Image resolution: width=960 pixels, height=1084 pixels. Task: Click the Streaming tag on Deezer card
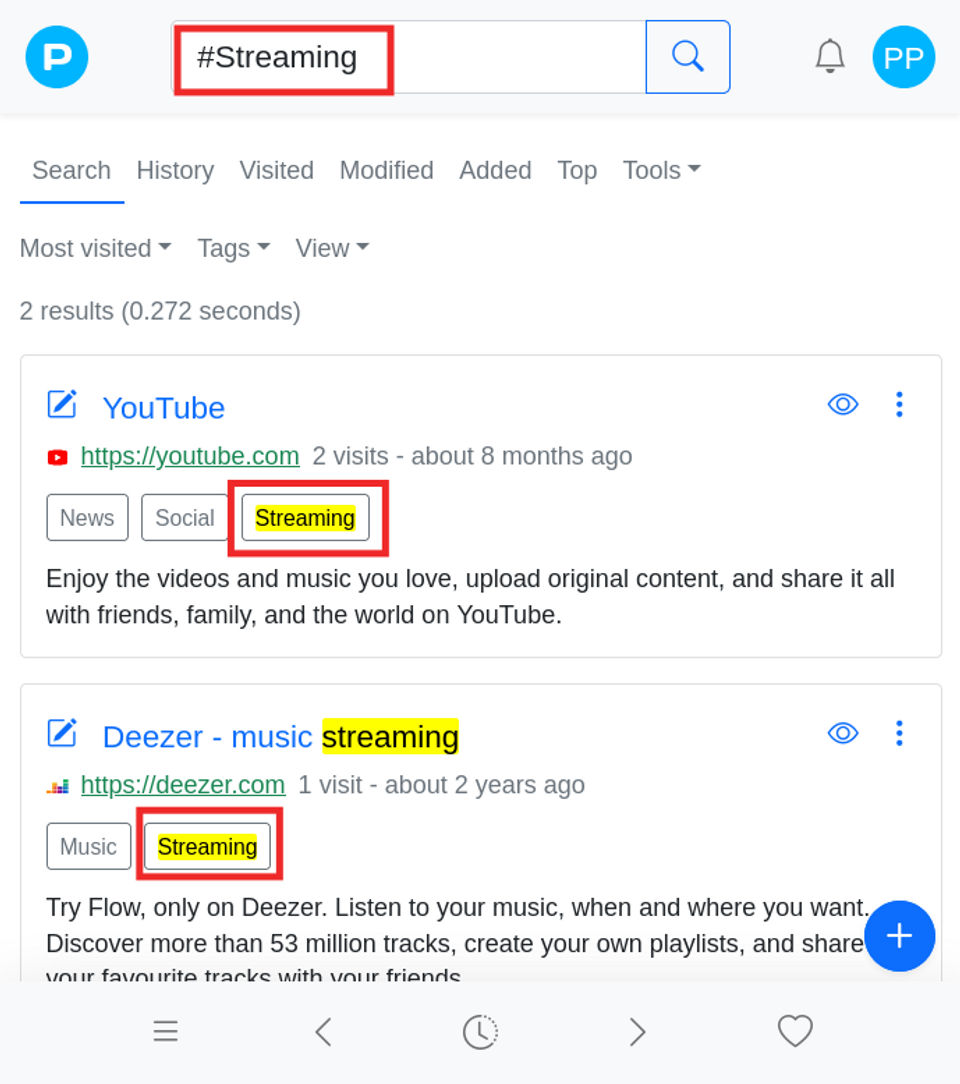207,846
